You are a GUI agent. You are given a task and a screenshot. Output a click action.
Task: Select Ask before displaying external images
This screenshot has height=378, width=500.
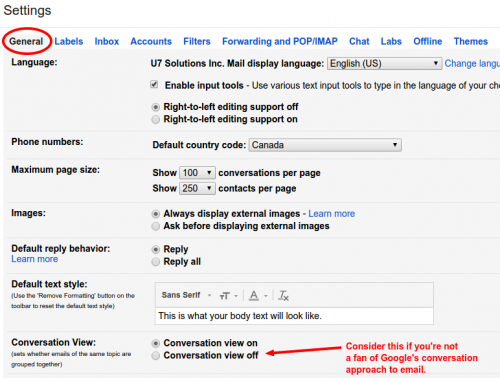click(155, 226)
